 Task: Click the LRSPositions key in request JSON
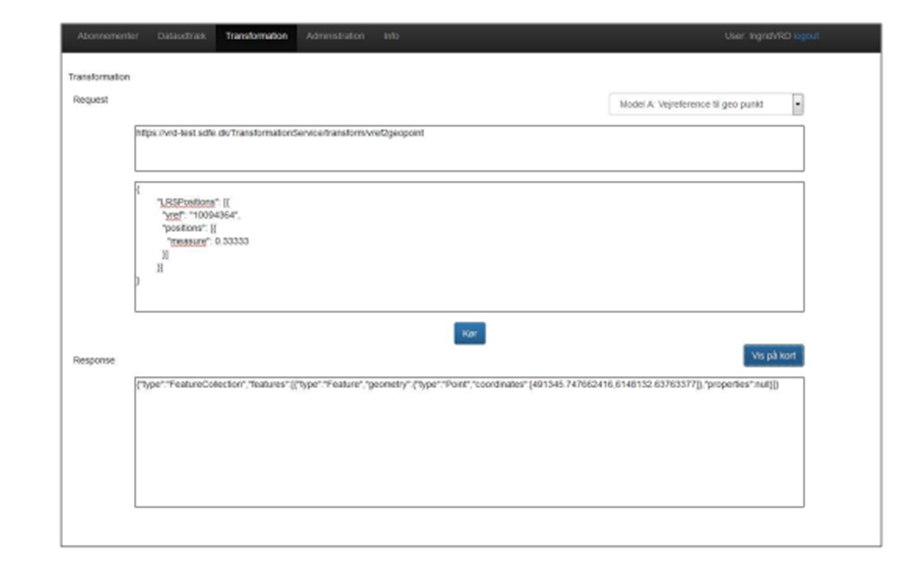click(x=180, y=202)
